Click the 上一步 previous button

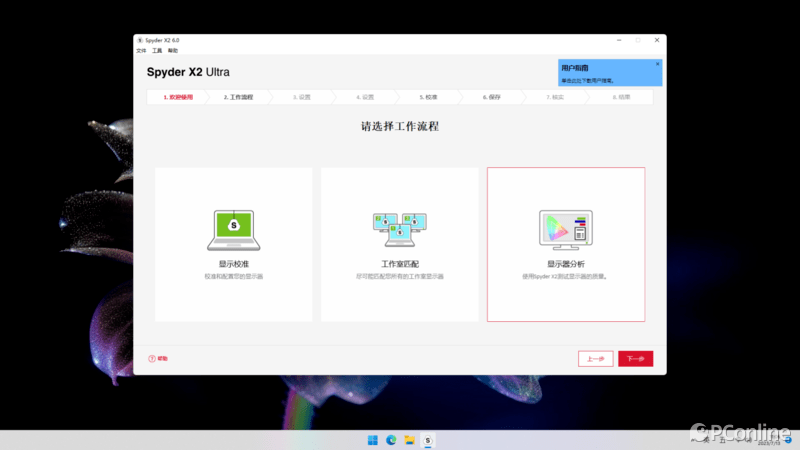(x=595, y=359)
